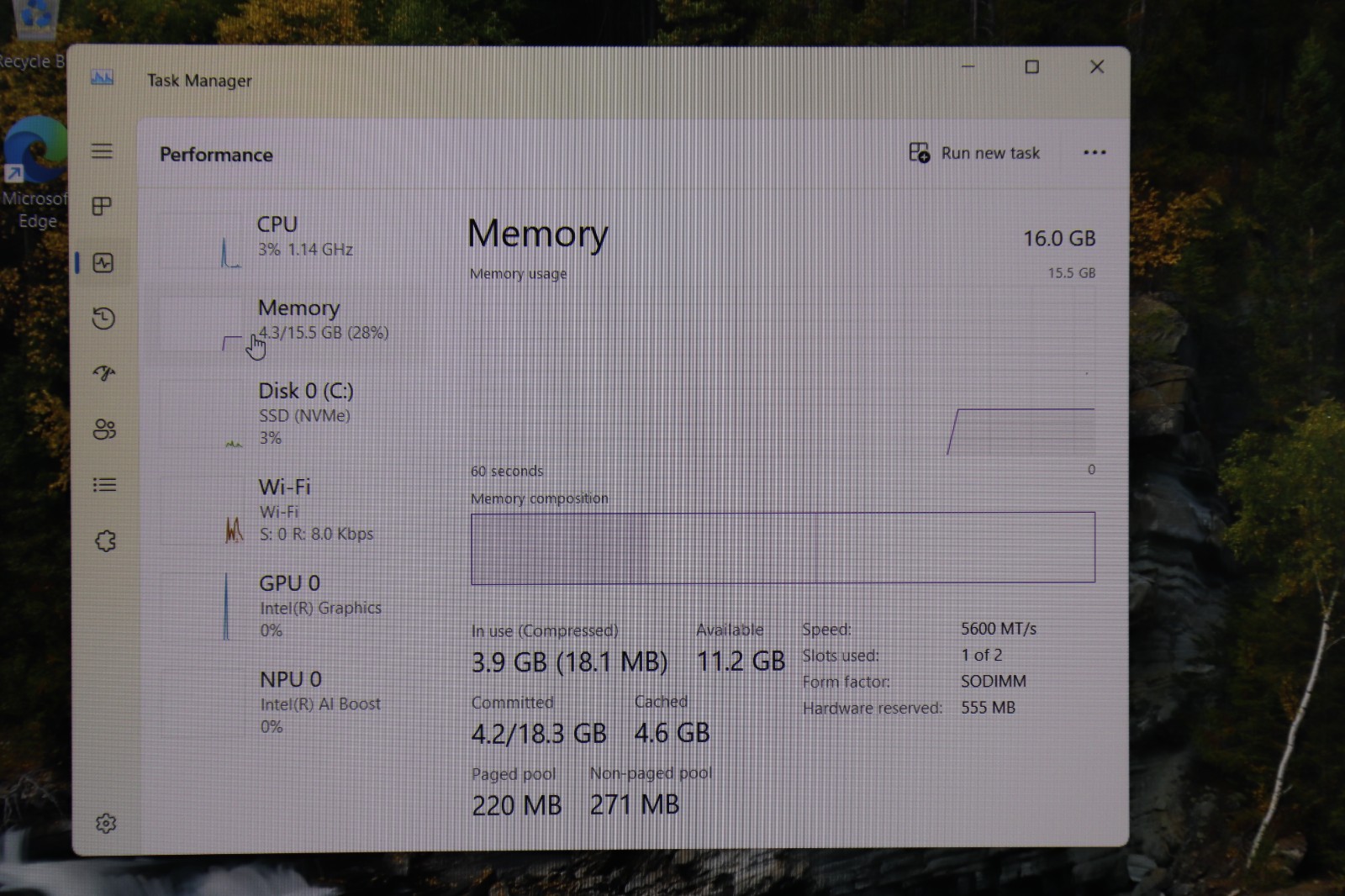Click the 16.0 GB total memory label
This screenshot has height=896, width=1345.
[x=1059, y=239]
